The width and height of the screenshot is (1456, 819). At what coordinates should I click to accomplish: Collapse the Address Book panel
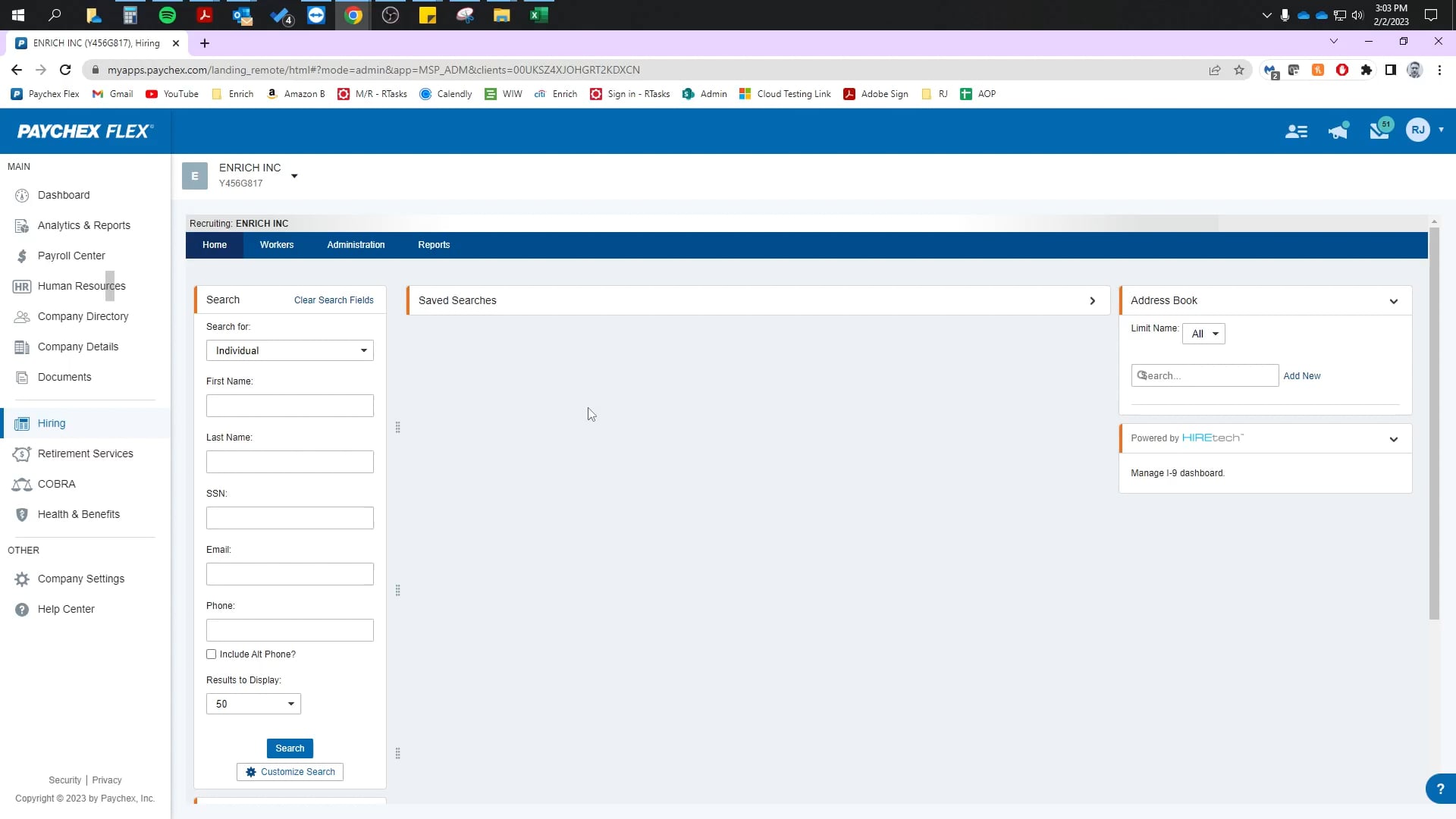1393,301
